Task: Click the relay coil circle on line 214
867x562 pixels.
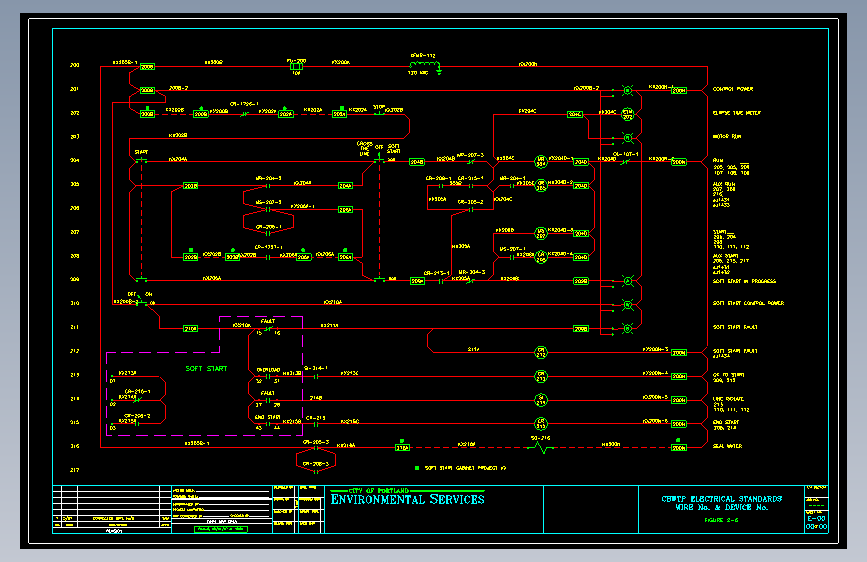Action: (541, 400)
